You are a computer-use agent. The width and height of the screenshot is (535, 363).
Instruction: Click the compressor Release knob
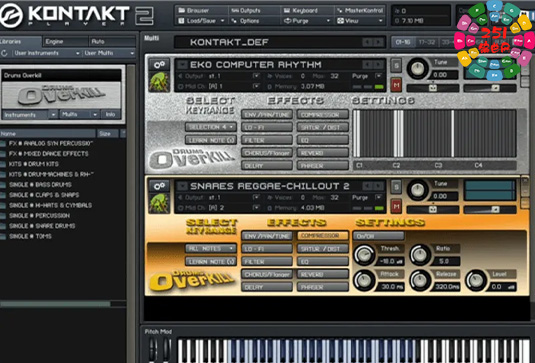click(420, 280)
